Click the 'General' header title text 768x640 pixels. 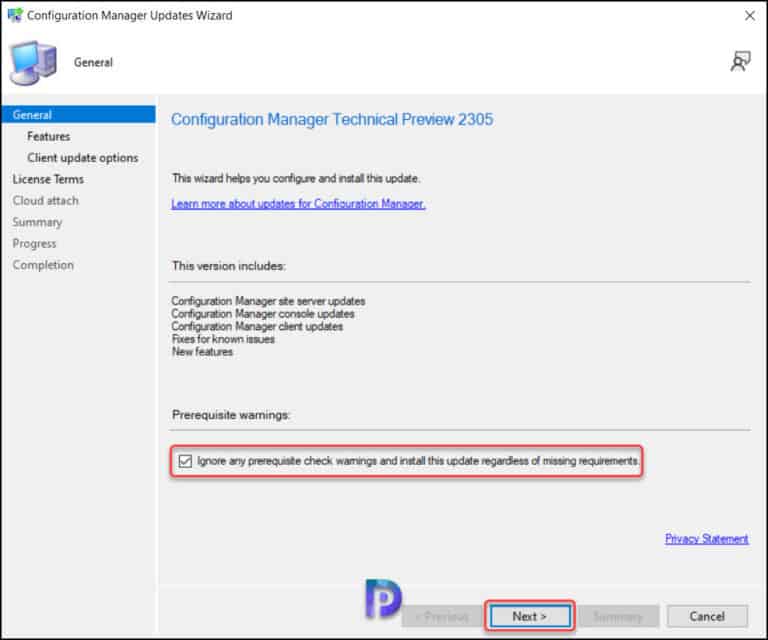pos(93,63)
